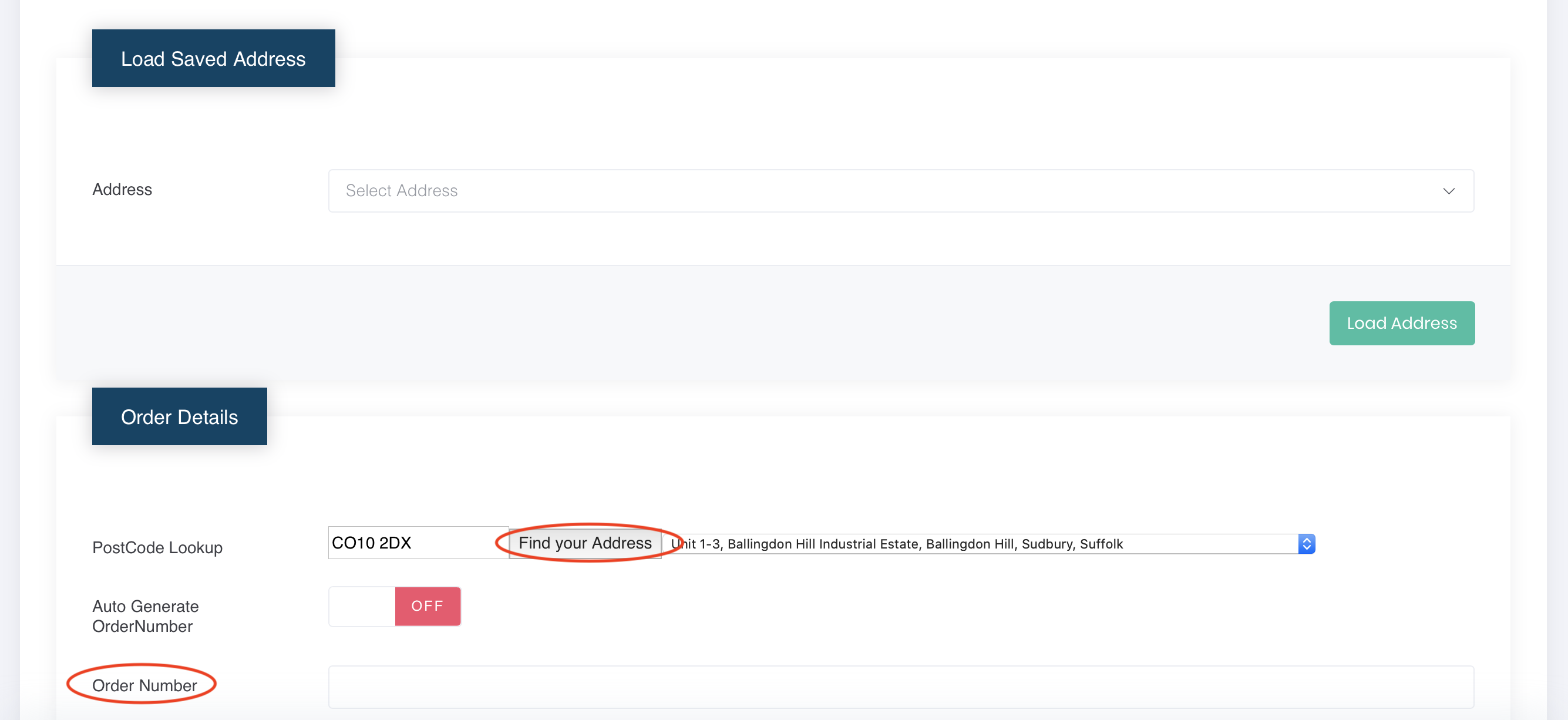Click the blue up-down arrows on address selector
The image size is (1568, 720).
[1306, 544]
